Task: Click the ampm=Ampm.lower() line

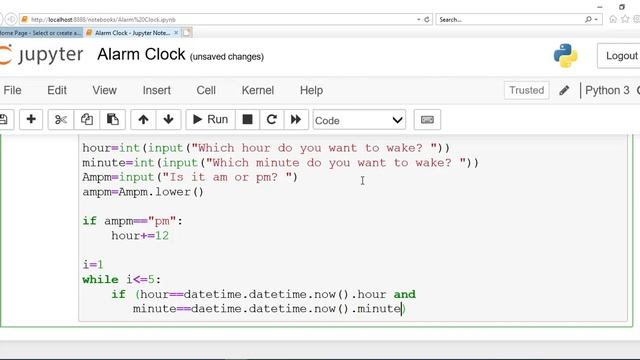Action: (x=143, y=192)
